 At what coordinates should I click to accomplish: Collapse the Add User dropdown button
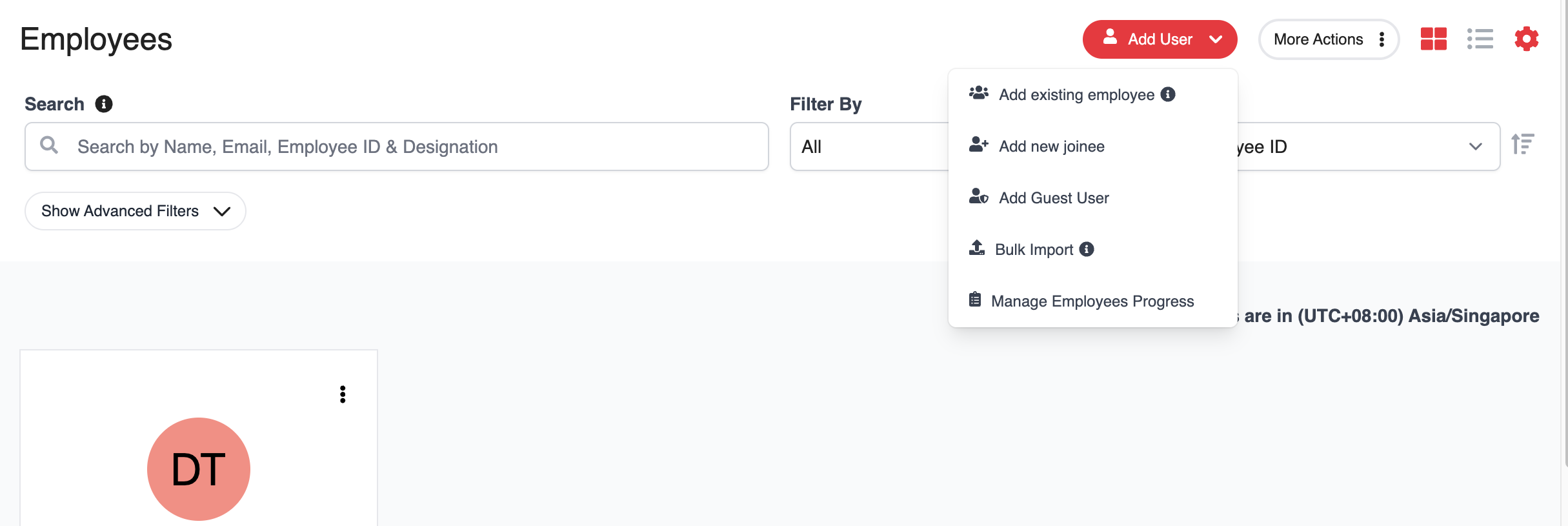click(1159, 39)
